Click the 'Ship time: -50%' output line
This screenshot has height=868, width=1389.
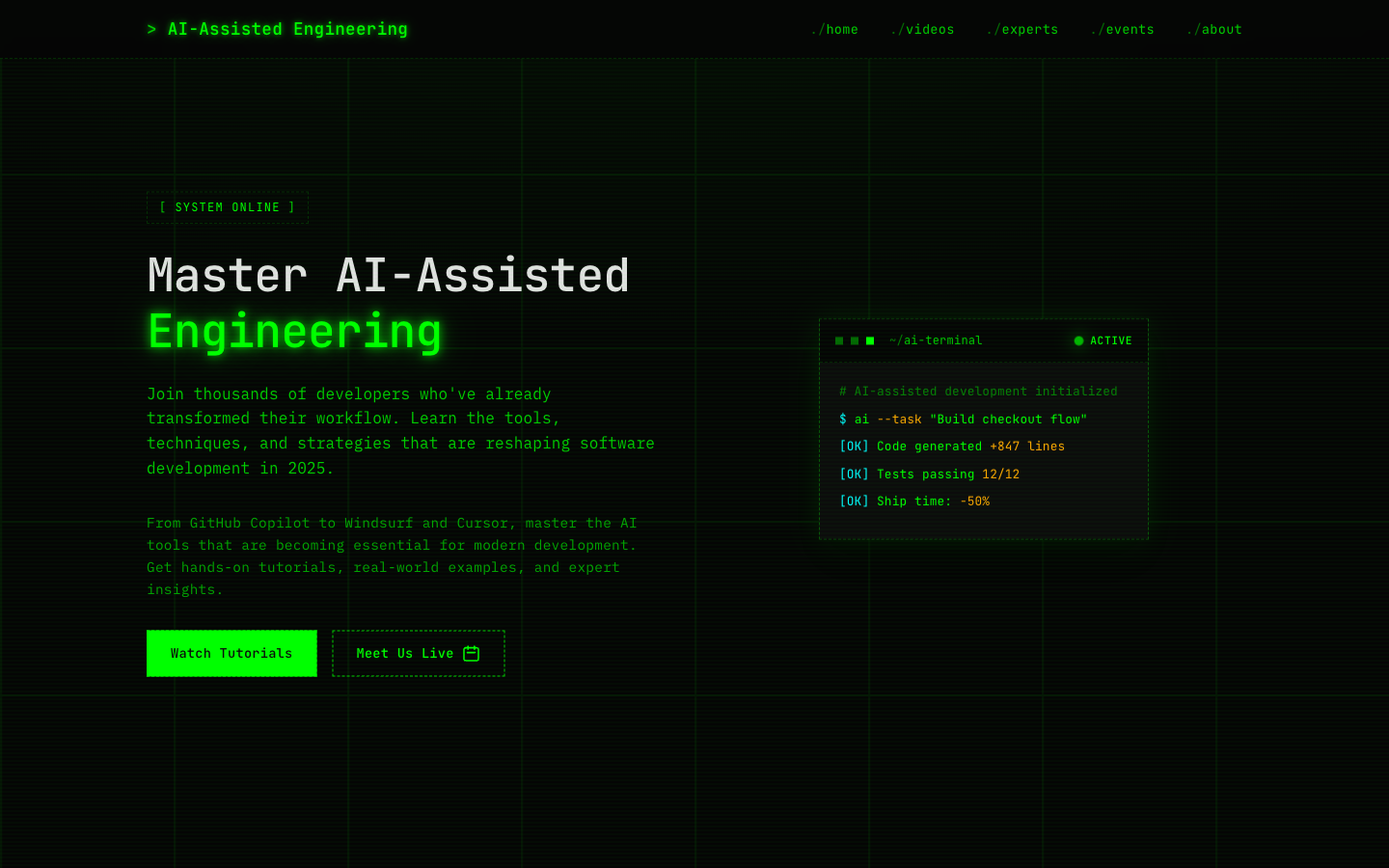[914, 502]
